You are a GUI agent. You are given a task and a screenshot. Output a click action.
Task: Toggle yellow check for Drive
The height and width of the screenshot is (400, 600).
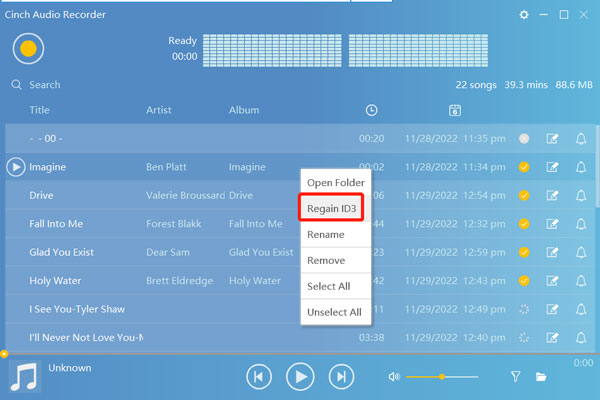[x=524, y=195]
